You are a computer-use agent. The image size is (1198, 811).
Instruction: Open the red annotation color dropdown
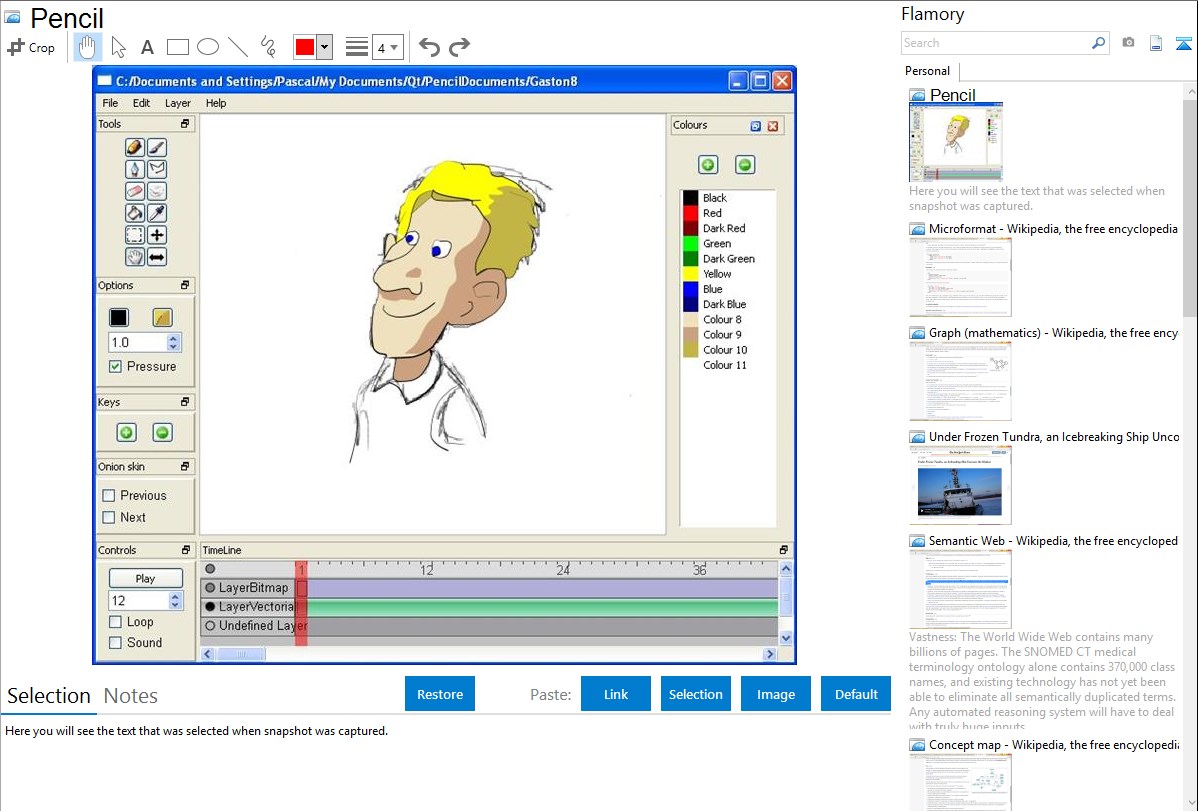(325, 47)
